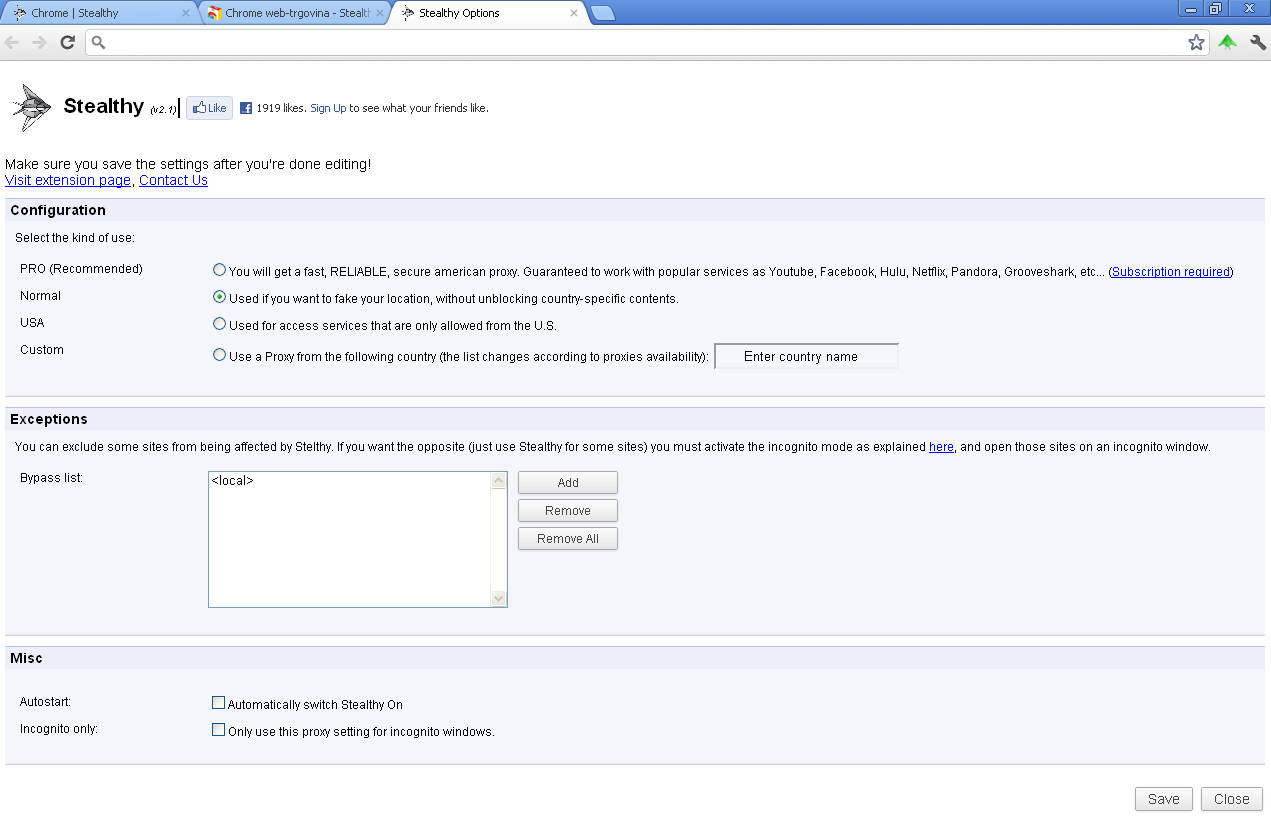Minimize the Chrome window

tap(1190, 9)
